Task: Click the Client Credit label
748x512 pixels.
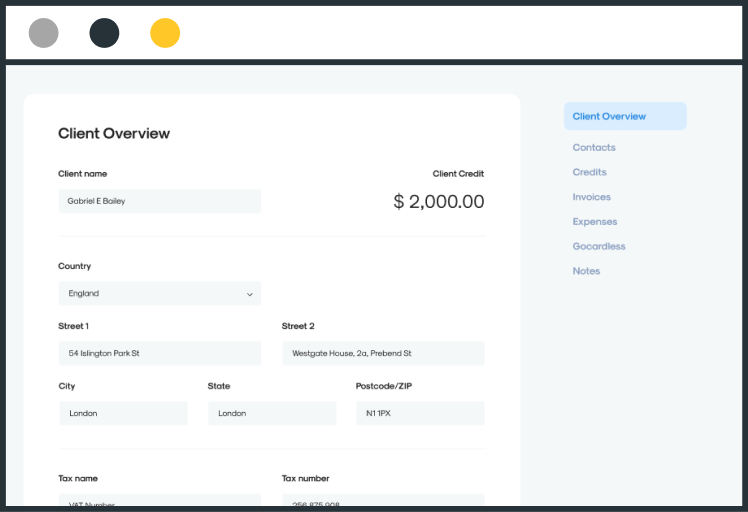Action: point(458,174)
